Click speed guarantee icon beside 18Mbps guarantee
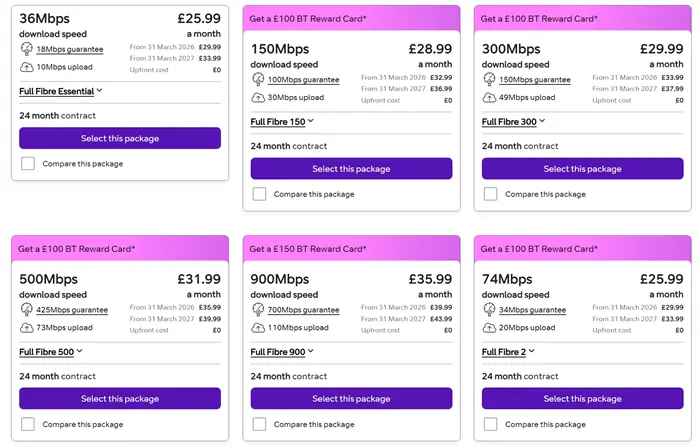This screenshot has height=447, width=700. click(26, 48)
